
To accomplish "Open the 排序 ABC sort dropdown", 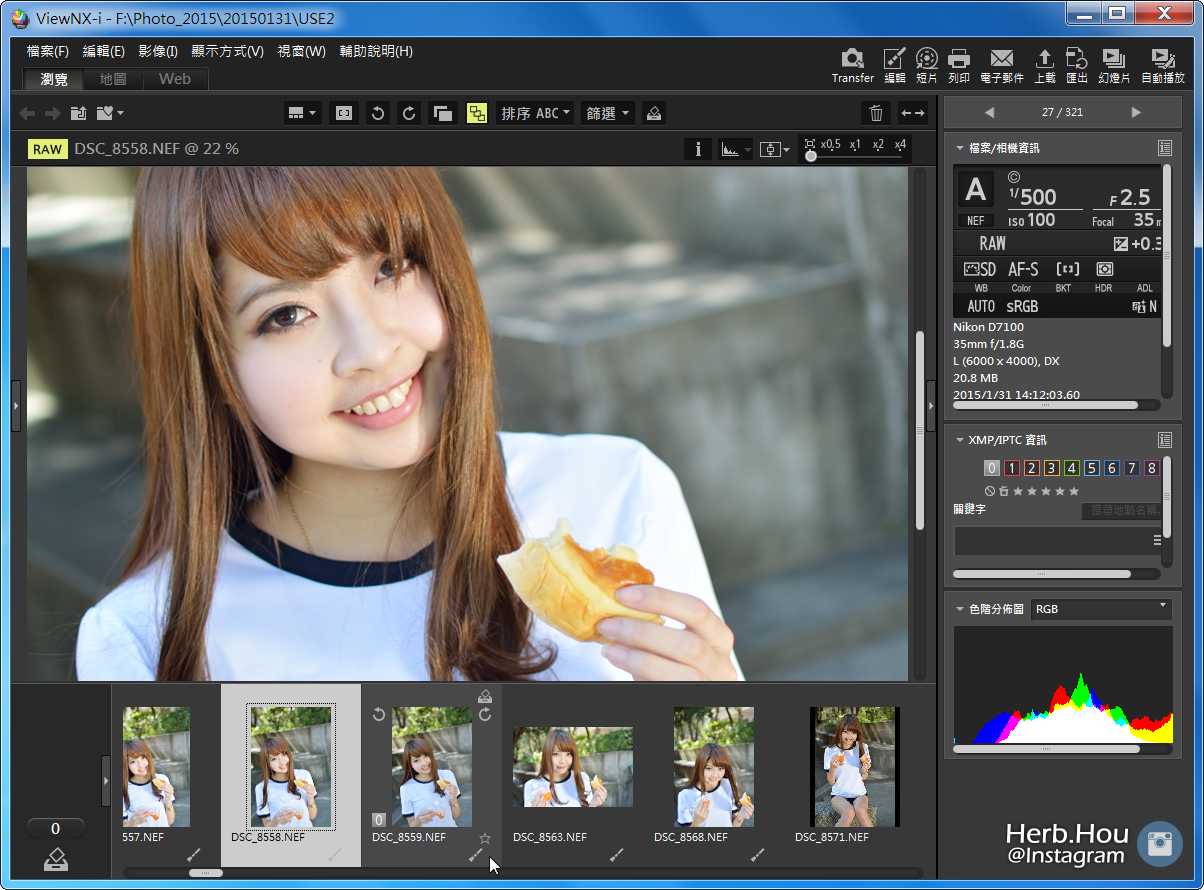I will pyautogui.click(x=535, y=113).
